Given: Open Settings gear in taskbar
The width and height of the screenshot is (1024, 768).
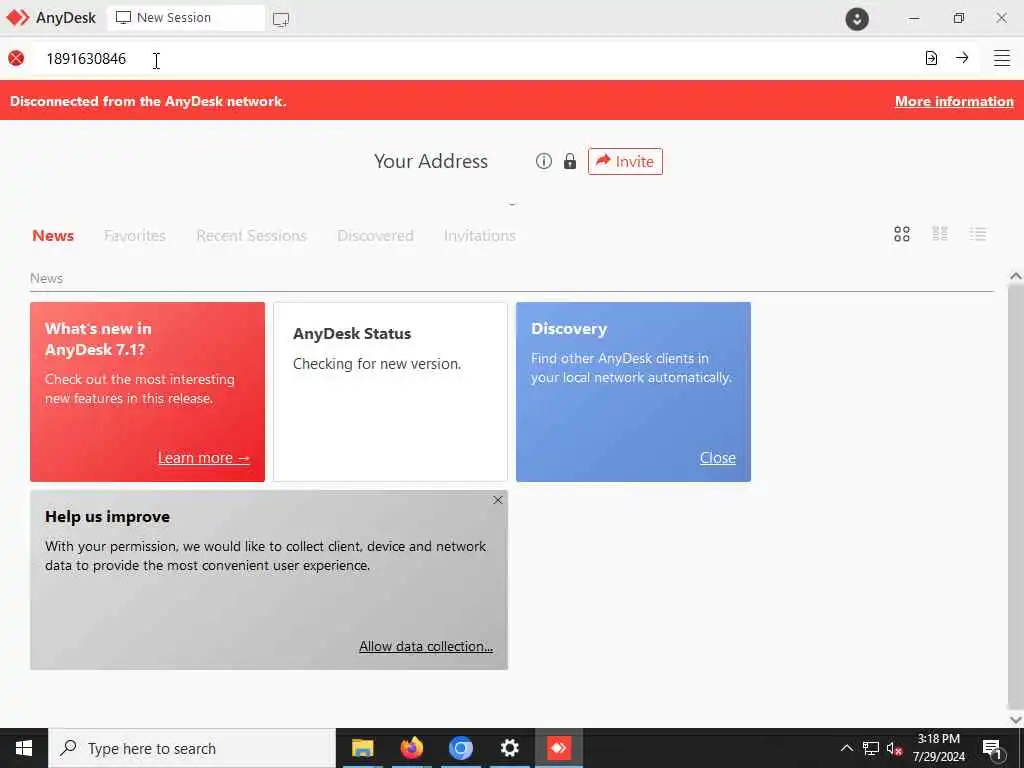Looking at the screenshot, I should 509,748.
